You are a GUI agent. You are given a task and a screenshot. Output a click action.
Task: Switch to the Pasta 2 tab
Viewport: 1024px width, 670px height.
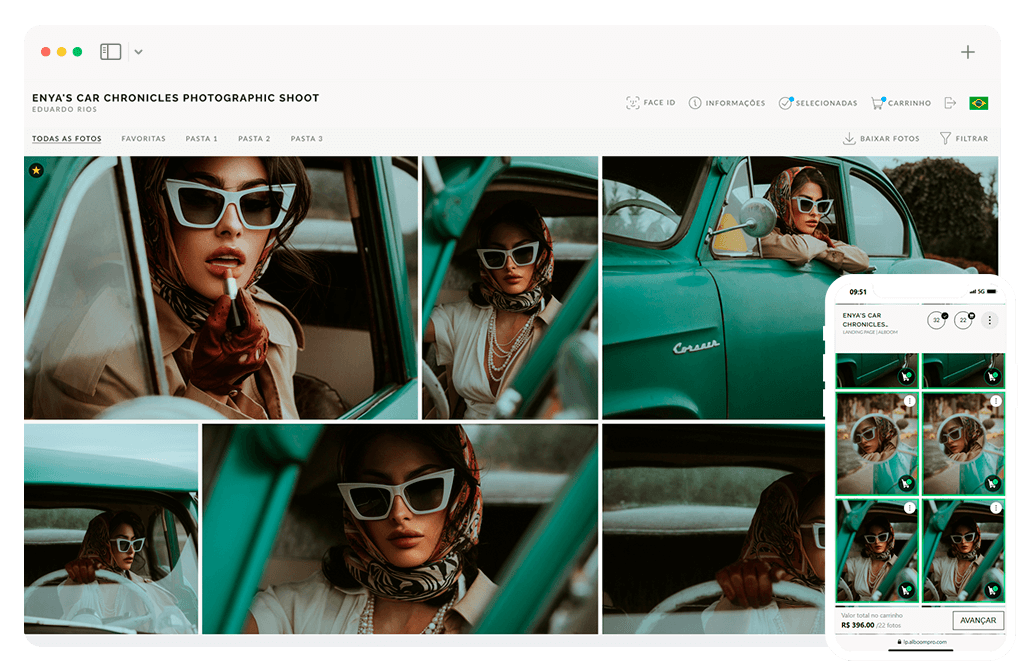pyautogui.click(x=254, y=139)
